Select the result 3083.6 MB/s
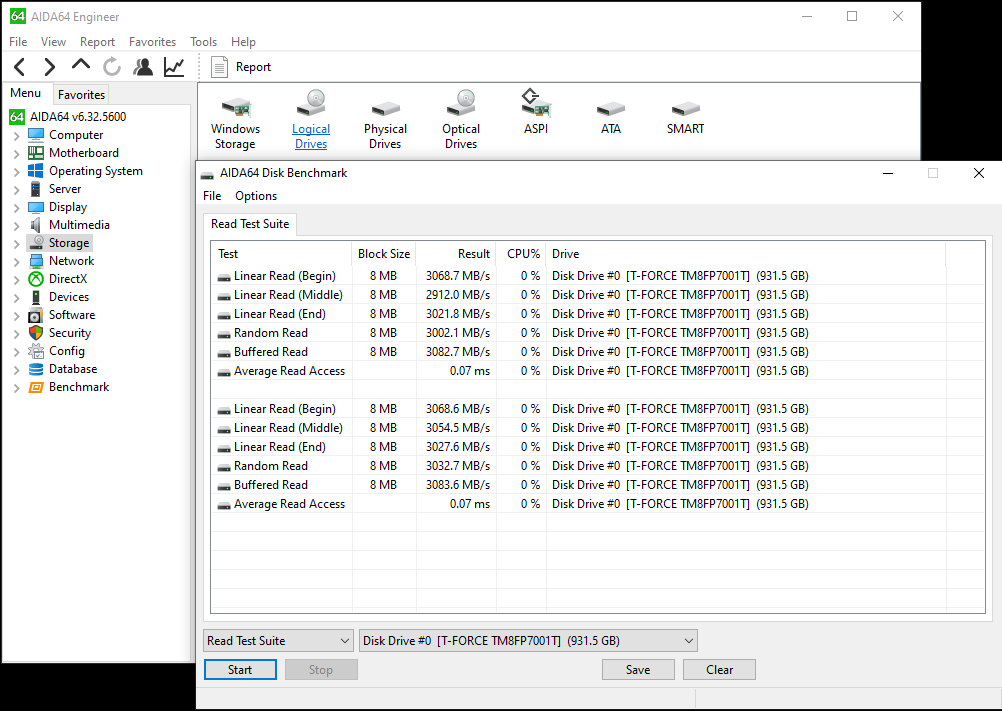 458,485
